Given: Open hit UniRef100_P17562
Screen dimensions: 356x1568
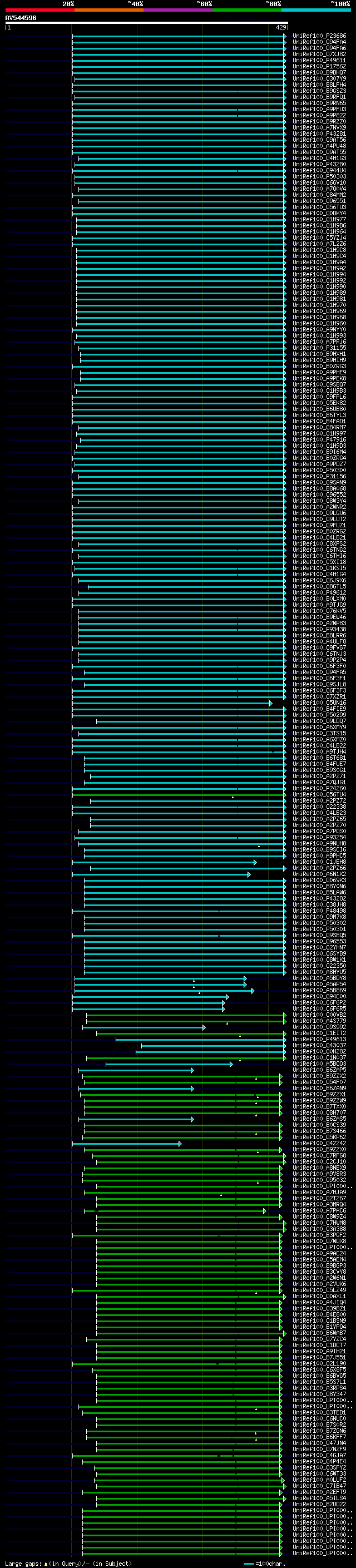Looking at the screenshot, I should pyautogui.click(x=319, y=66).
